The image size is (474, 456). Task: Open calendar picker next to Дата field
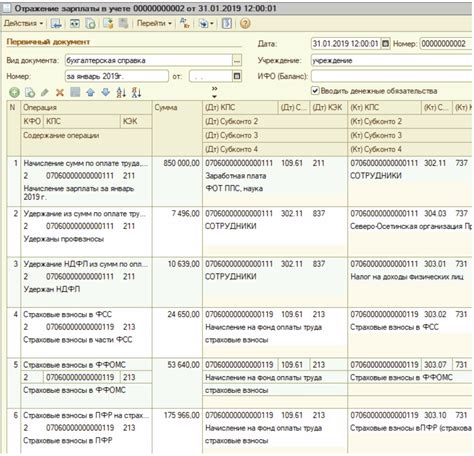point(385,43)
